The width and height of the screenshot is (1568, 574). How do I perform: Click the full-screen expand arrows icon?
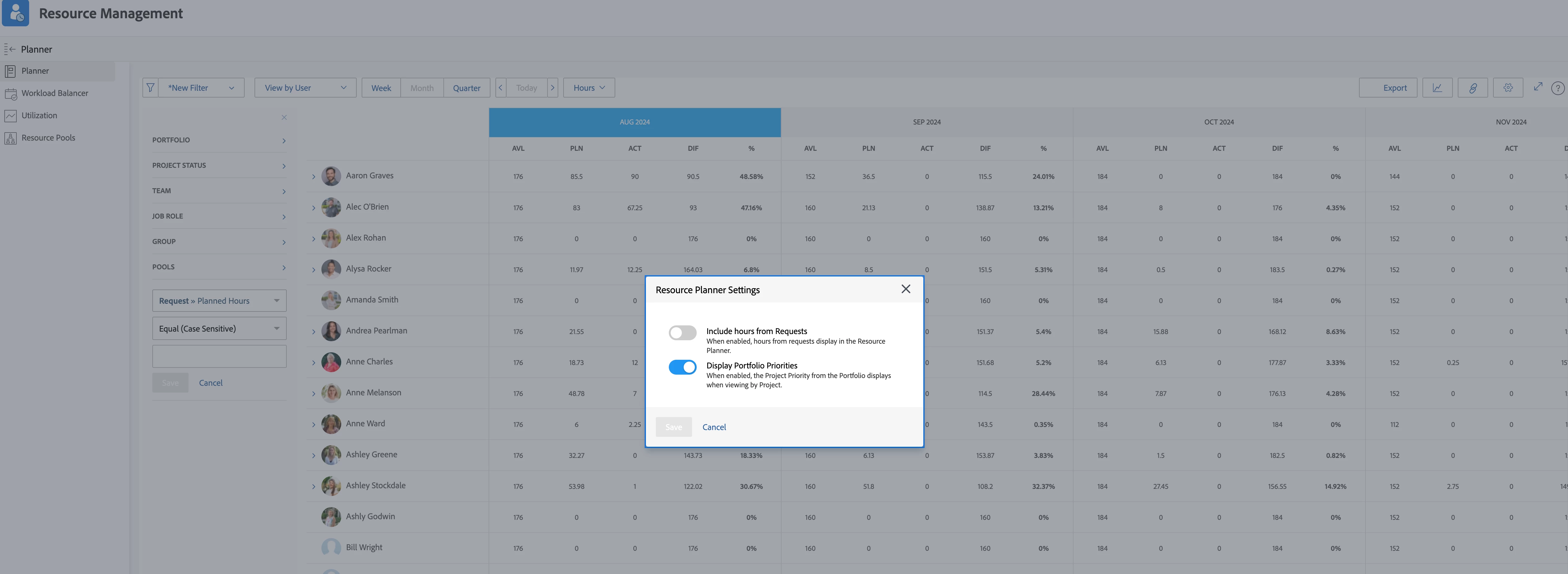tap(1538, 87)
